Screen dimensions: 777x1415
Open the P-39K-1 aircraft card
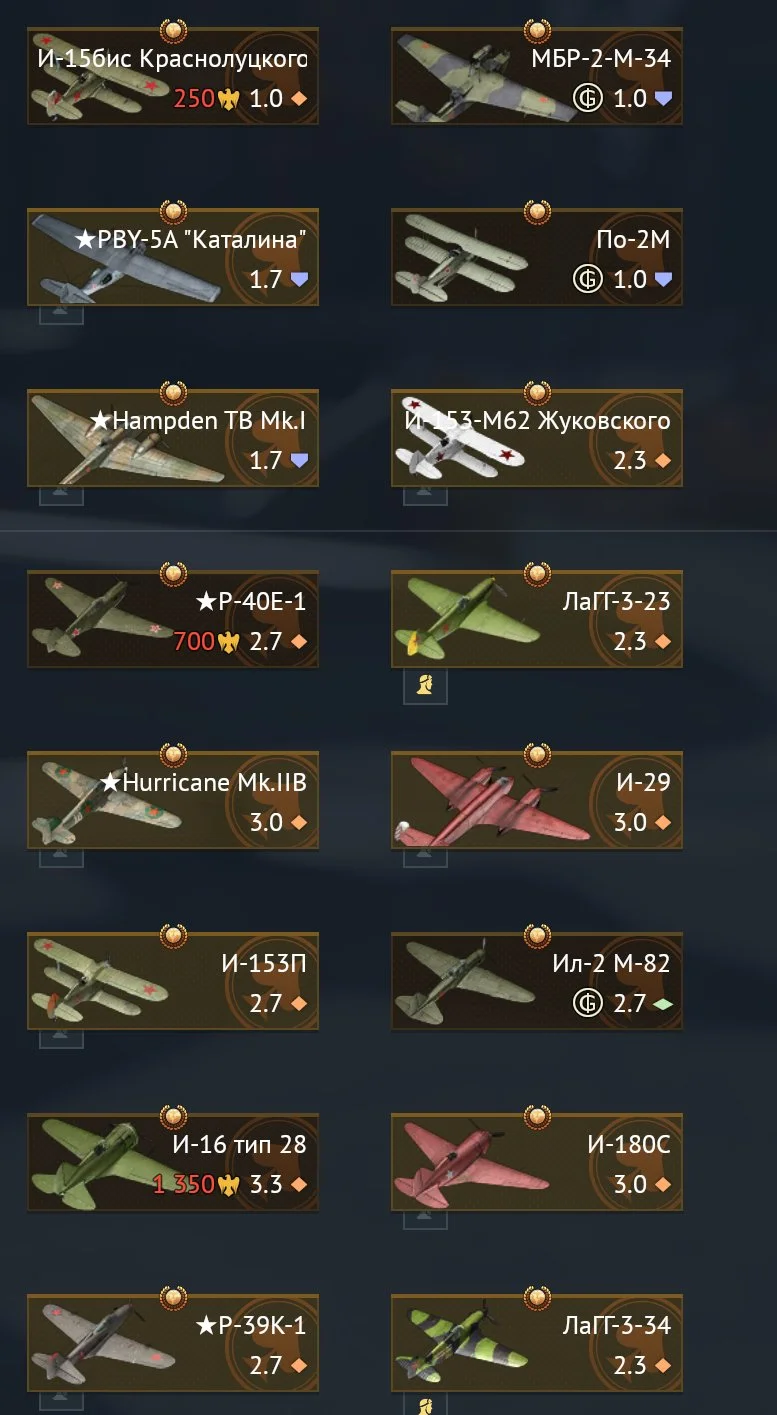click(x=173, y=1344)
